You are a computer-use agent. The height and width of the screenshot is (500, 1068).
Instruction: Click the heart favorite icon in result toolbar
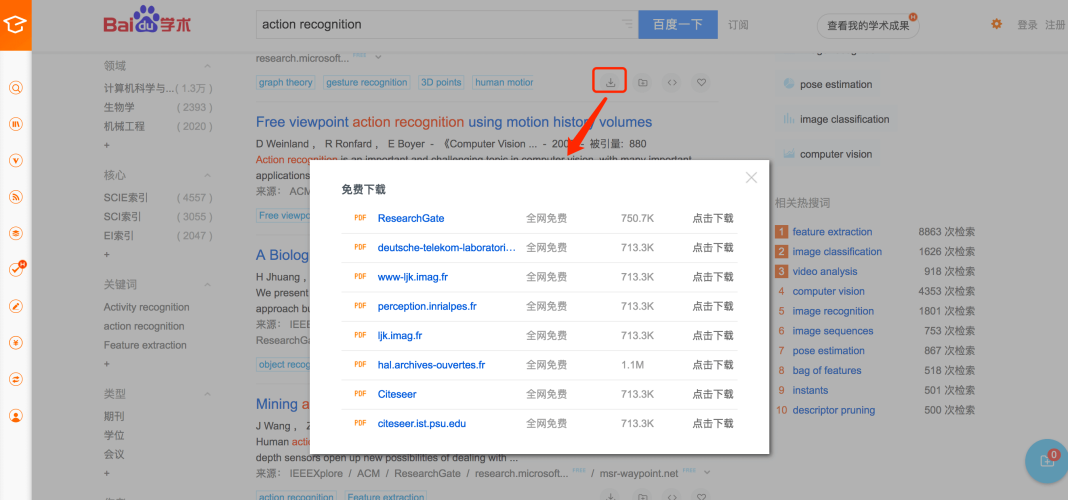702,83
